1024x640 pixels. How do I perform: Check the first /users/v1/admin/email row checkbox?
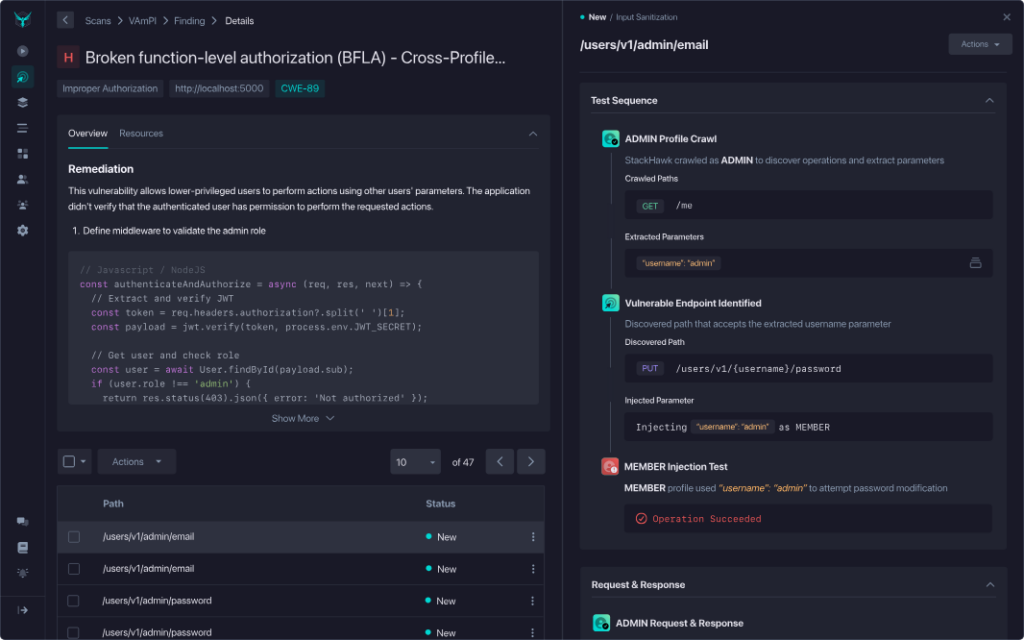pyautogui.click(x=73, y=536)
